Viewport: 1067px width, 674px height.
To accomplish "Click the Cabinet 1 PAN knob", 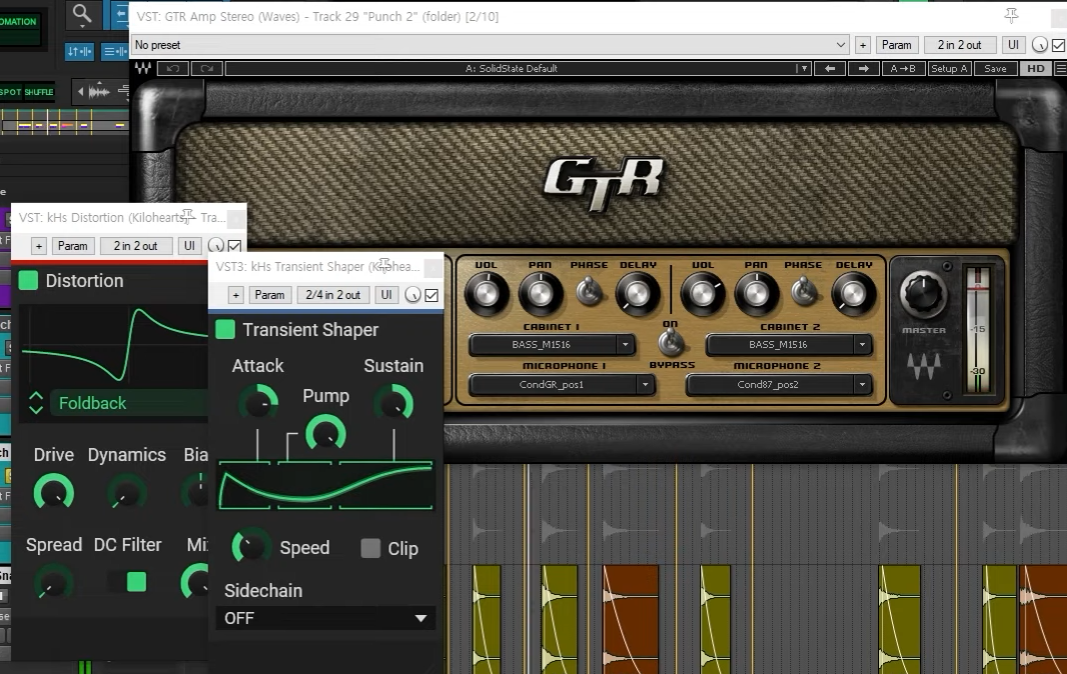I will click(x=540, y=293).
